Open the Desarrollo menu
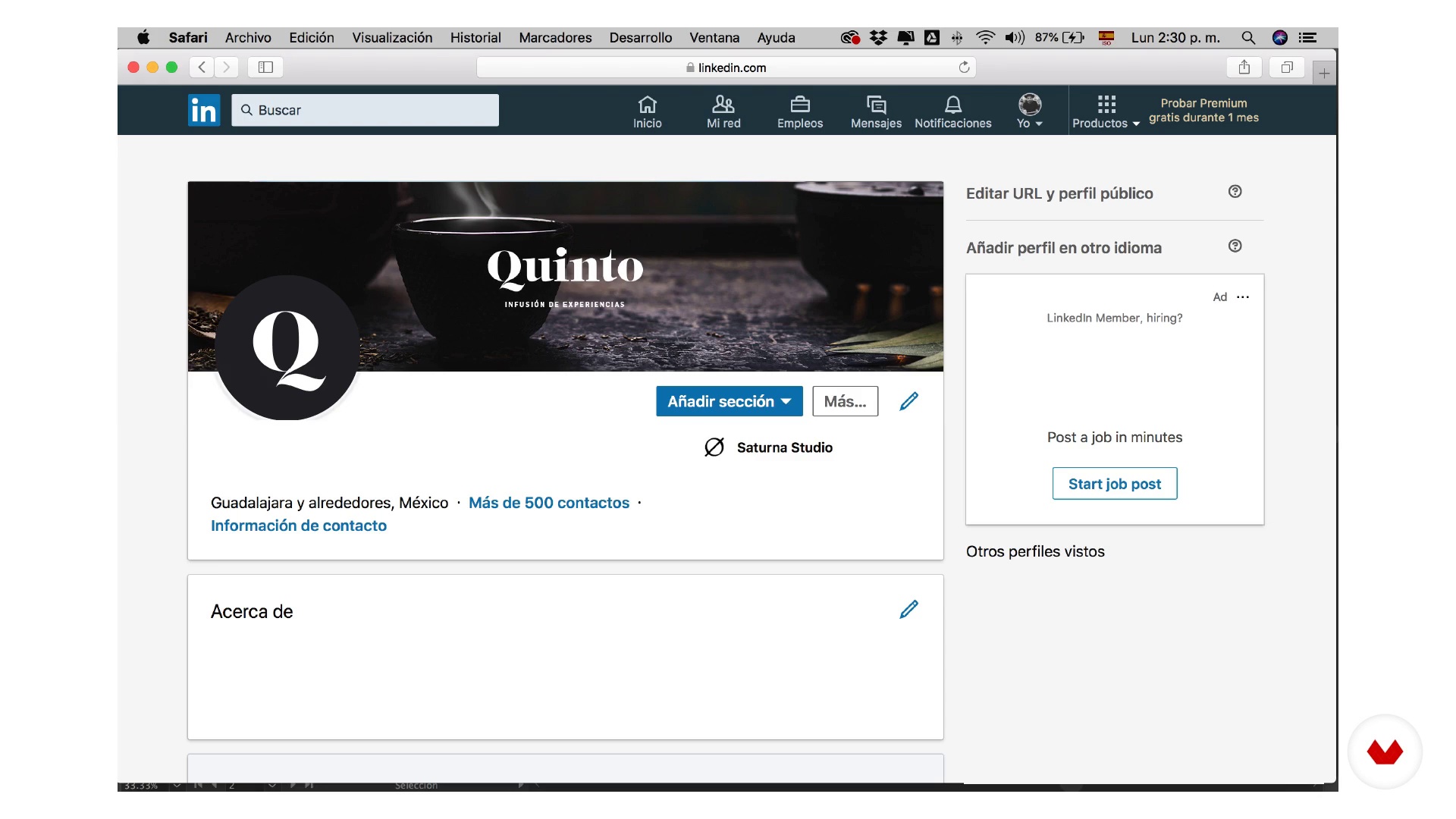The height and width of the screenshot is (819, 1456). tap(641, 38)
